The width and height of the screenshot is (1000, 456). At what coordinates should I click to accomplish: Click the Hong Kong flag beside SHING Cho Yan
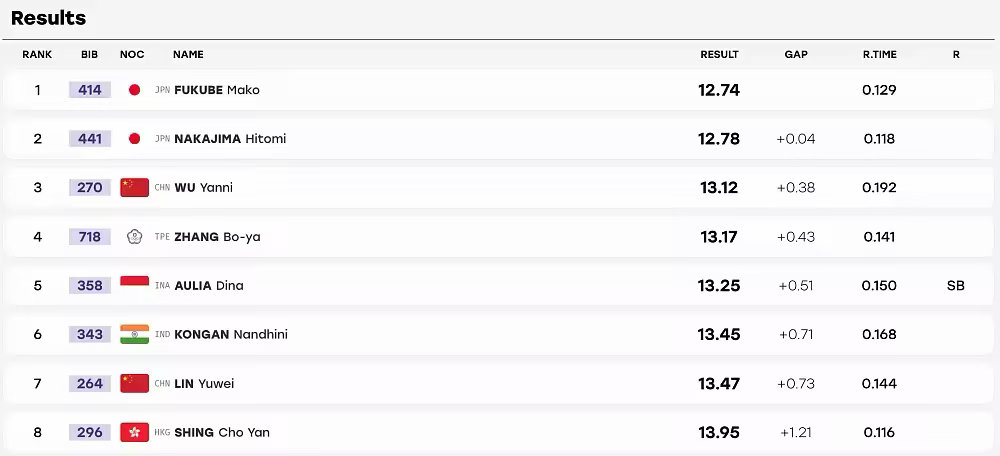coord(134,432)
